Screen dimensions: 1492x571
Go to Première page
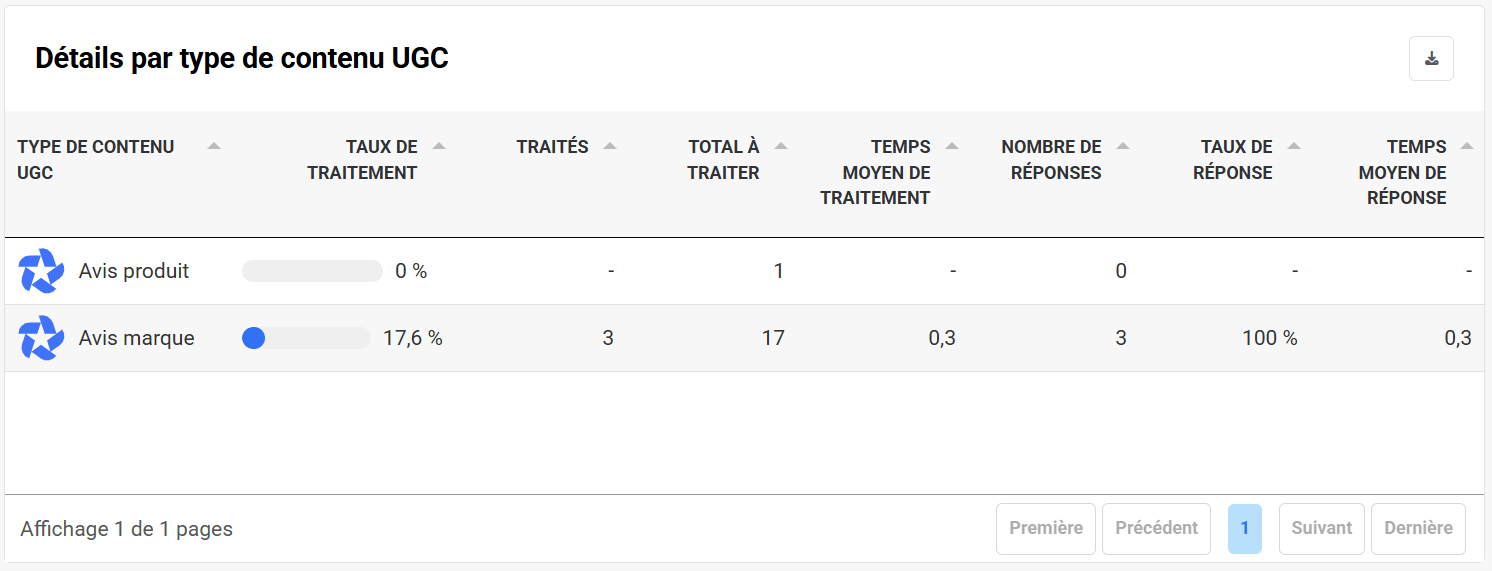tap(1046, 528)
